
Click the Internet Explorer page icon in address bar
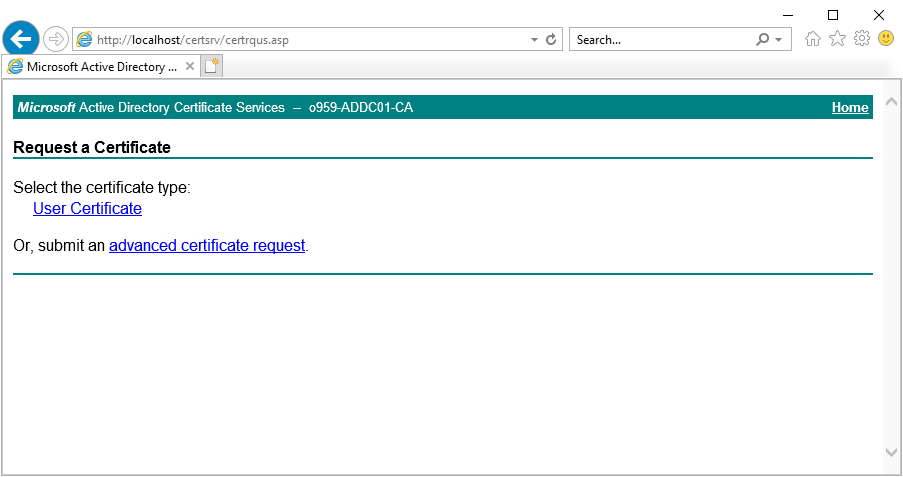pos(84,39)
